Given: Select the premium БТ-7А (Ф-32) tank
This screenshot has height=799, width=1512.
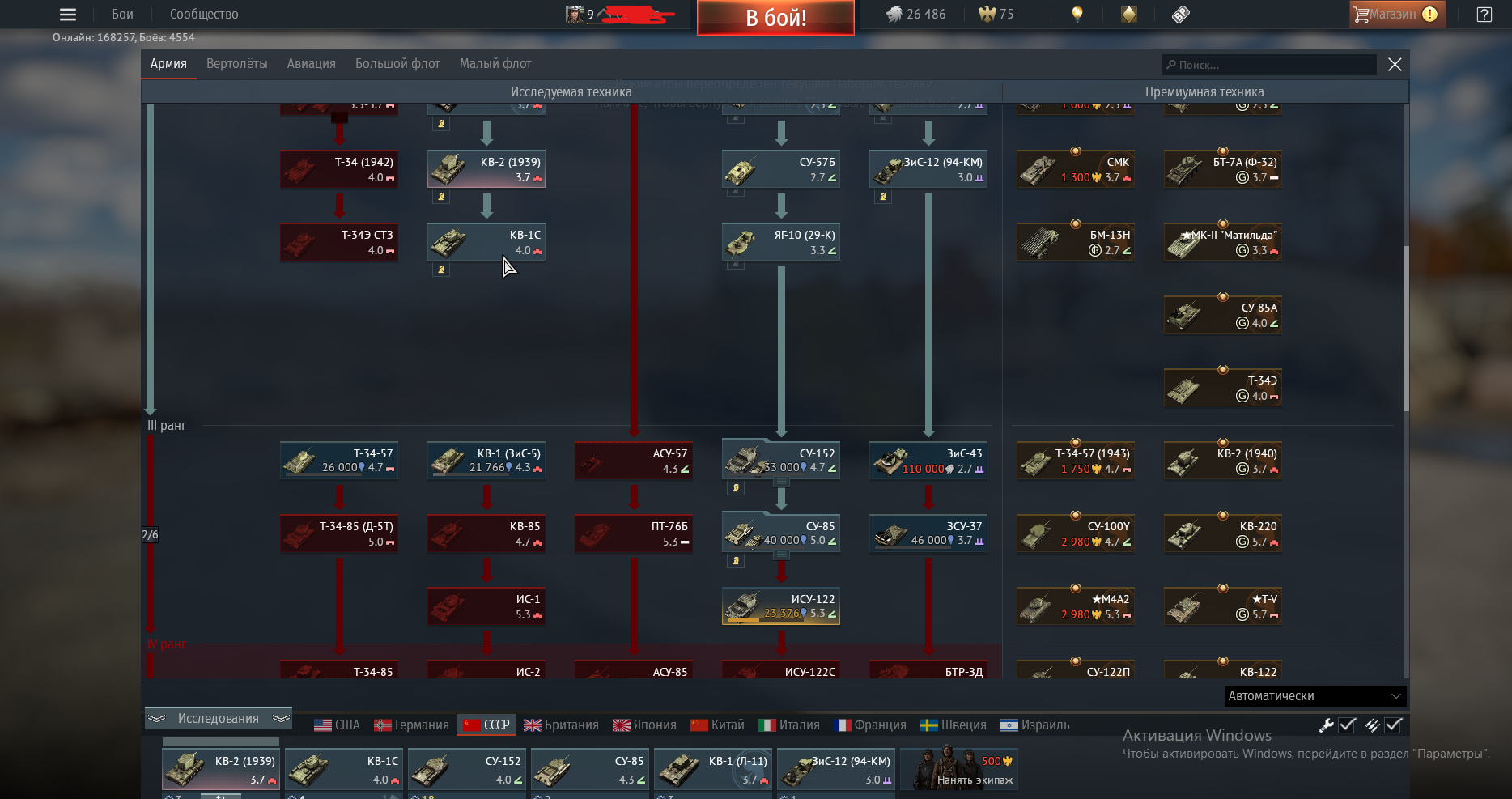Looking at the screenshot, I should pyautogui.click(x=1223, y=169).
